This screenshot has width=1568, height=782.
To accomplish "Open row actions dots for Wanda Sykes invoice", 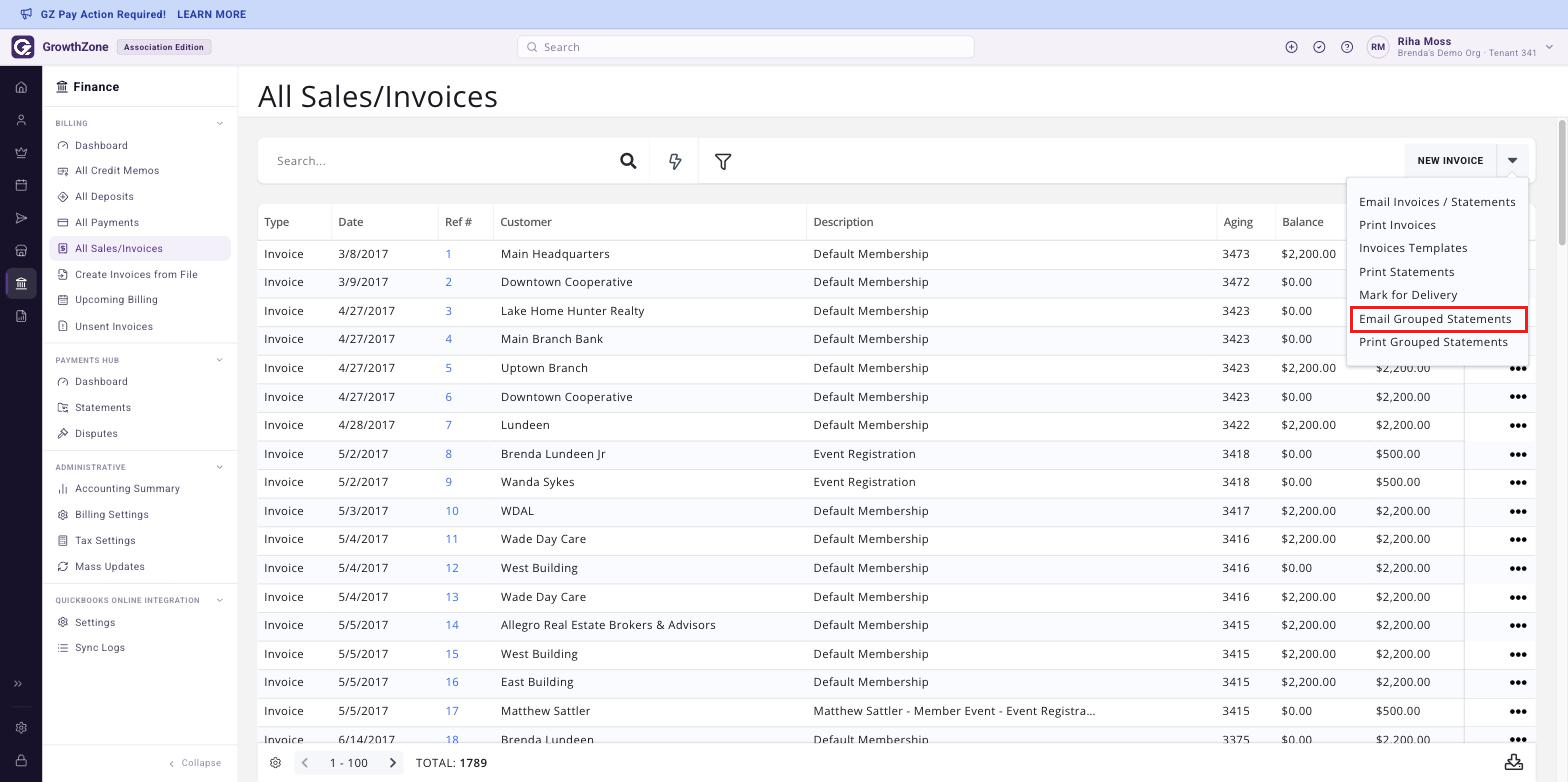I will pos(1517,482).
